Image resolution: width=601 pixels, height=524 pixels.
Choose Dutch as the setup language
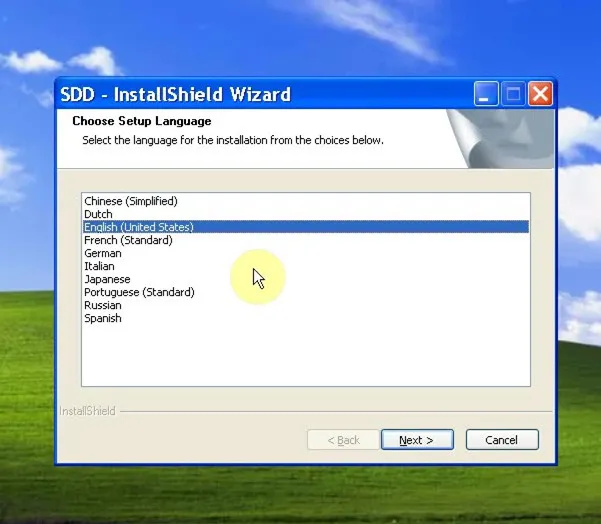pos(98,214)
